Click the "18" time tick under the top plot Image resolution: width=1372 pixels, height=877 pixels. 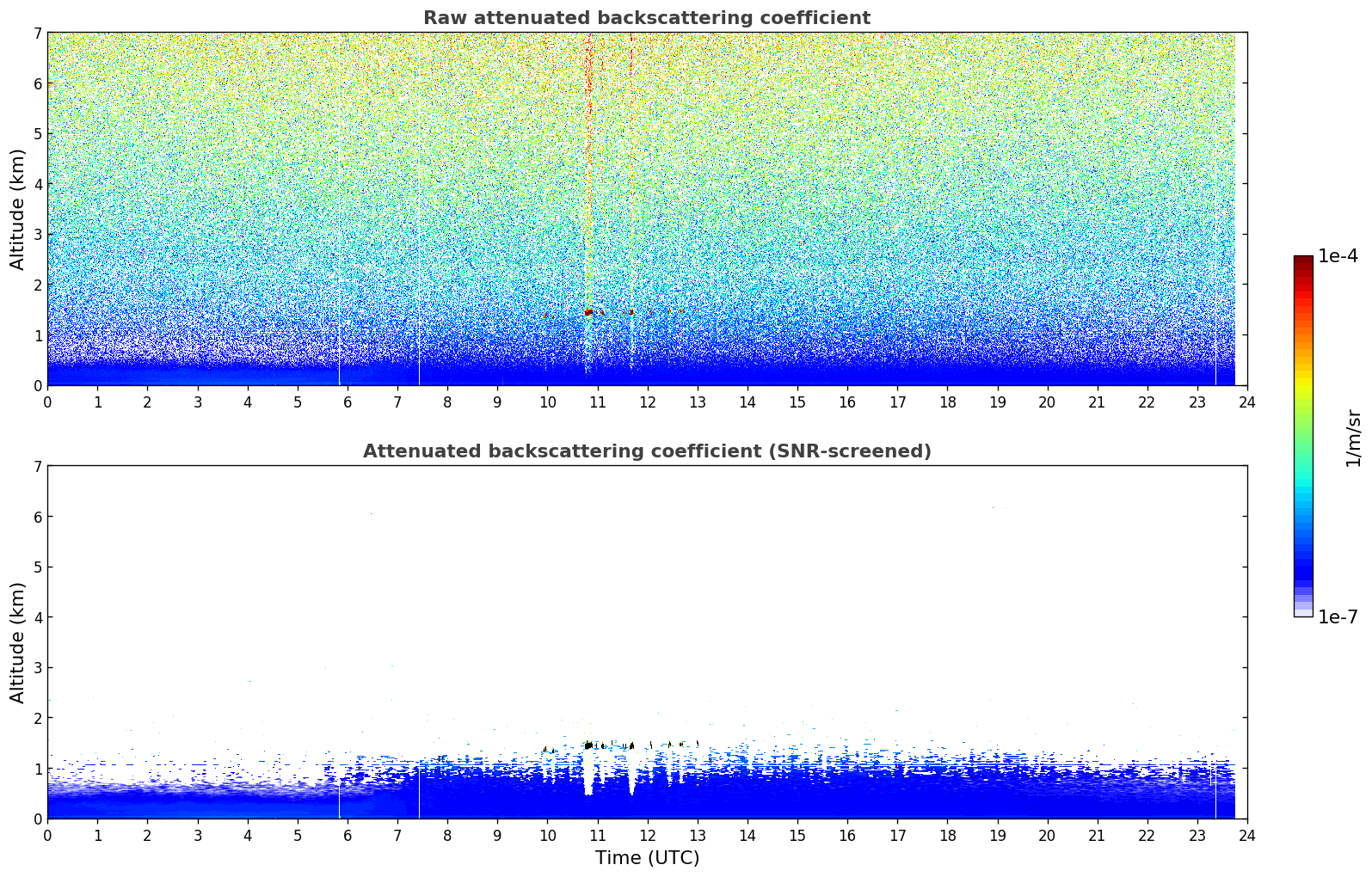(x=947, y=402)
